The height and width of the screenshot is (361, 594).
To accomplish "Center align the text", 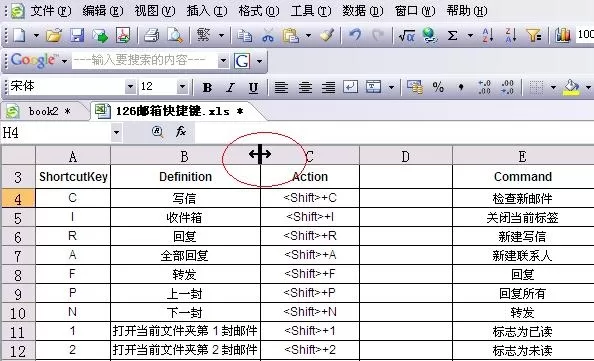I will 305,88.
